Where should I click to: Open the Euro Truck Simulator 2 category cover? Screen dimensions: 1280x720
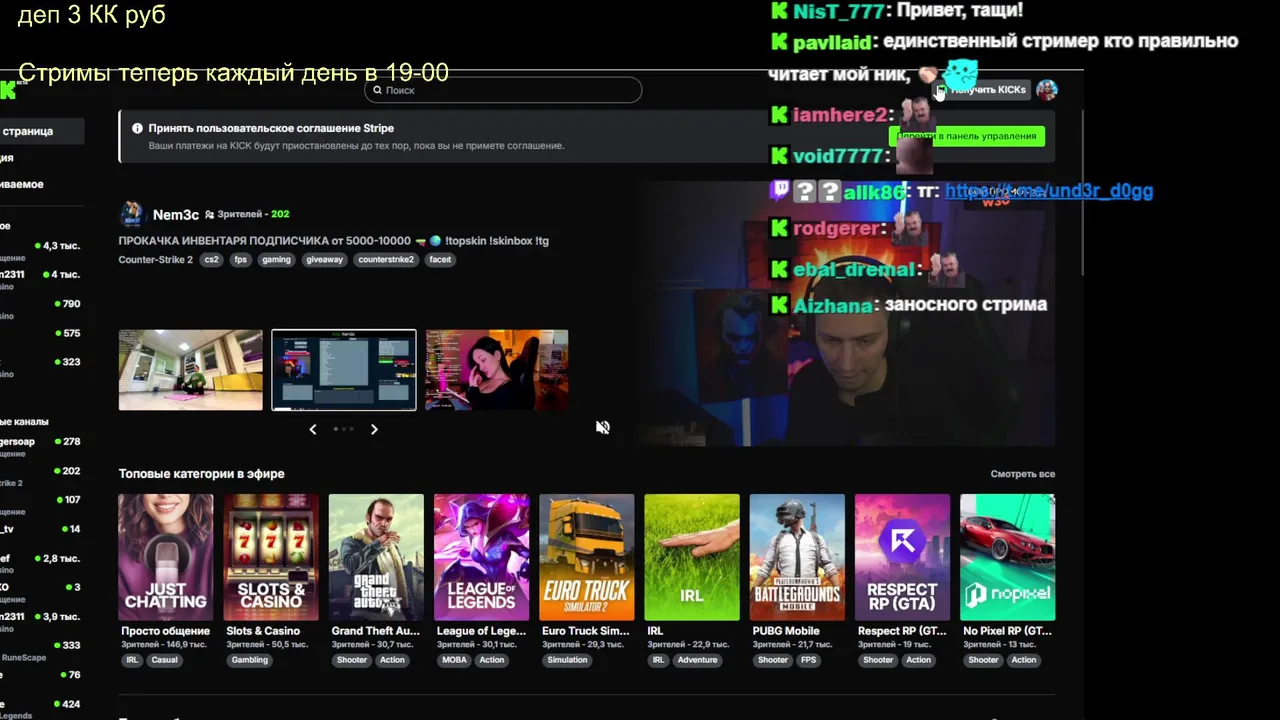[586, 557]
